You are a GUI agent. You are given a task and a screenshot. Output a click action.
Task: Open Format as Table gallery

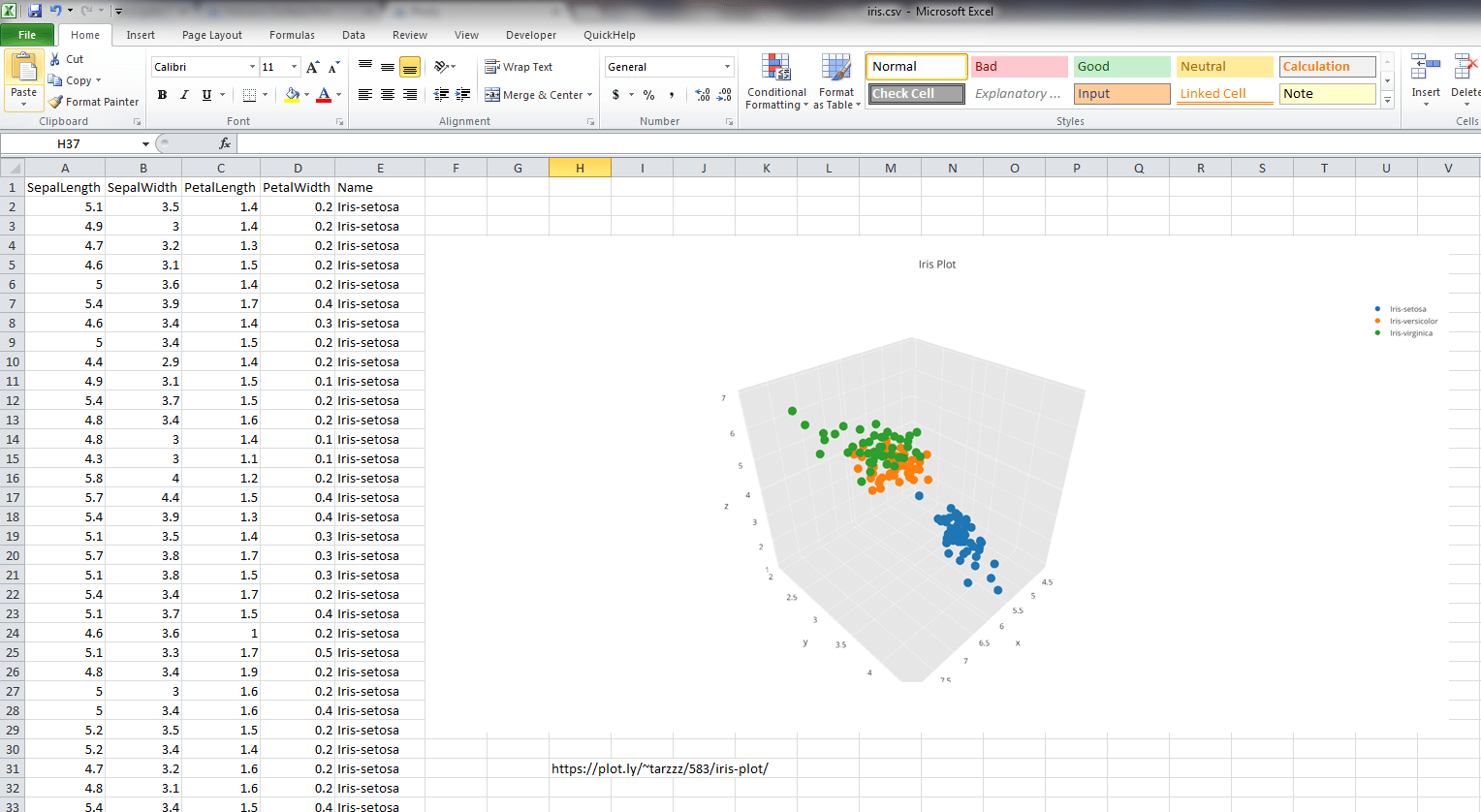836,81
